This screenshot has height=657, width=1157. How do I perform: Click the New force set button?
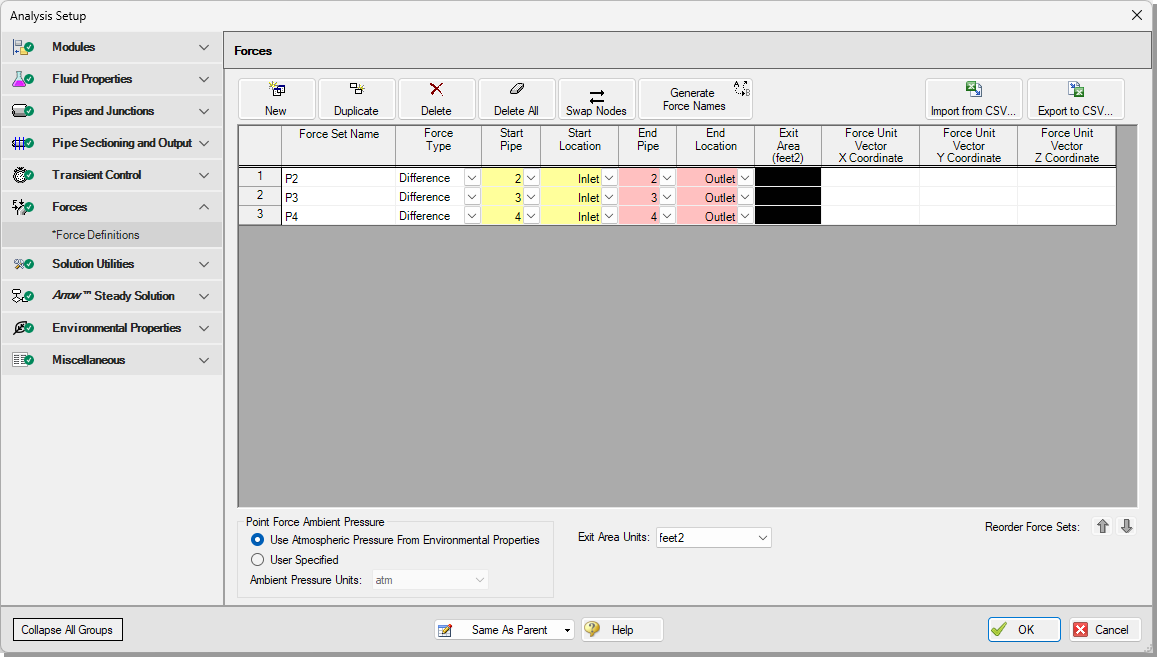click(276, 99)
